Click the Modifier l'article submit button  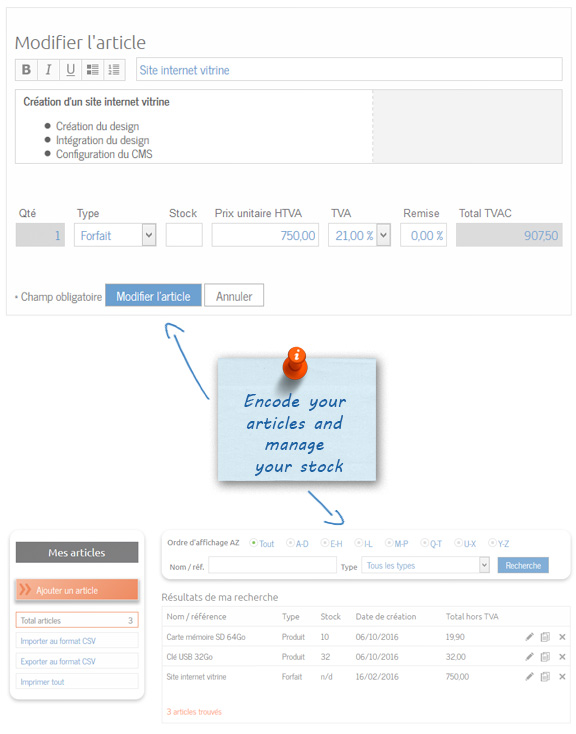pyautogui.click(x=153, y=295)
